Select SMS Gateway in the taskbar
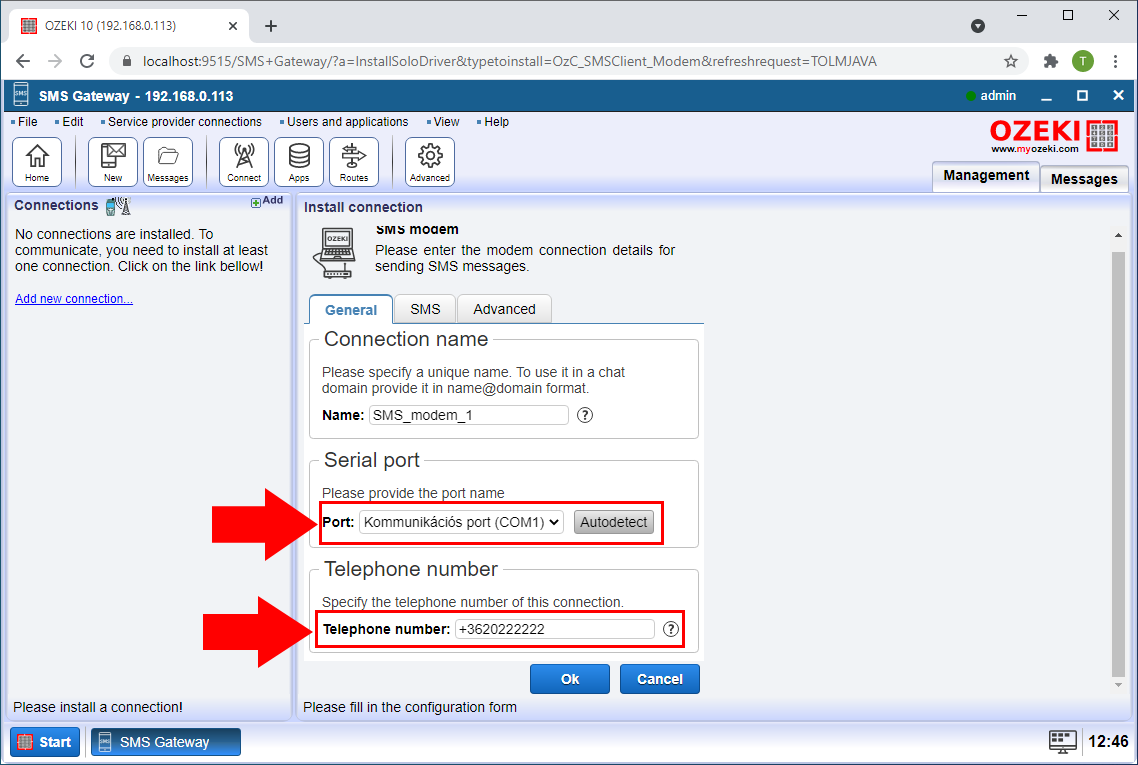The width and height of the screenshot is (1138, 765). pyautogui.click(x=165, y=742)
